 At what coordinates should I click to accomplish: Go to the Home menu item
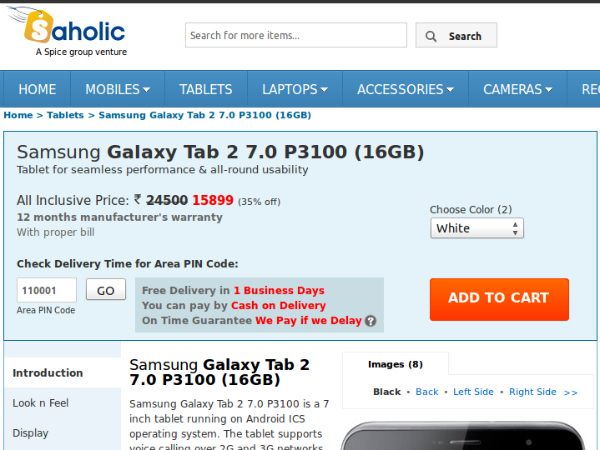click(37, 89)
